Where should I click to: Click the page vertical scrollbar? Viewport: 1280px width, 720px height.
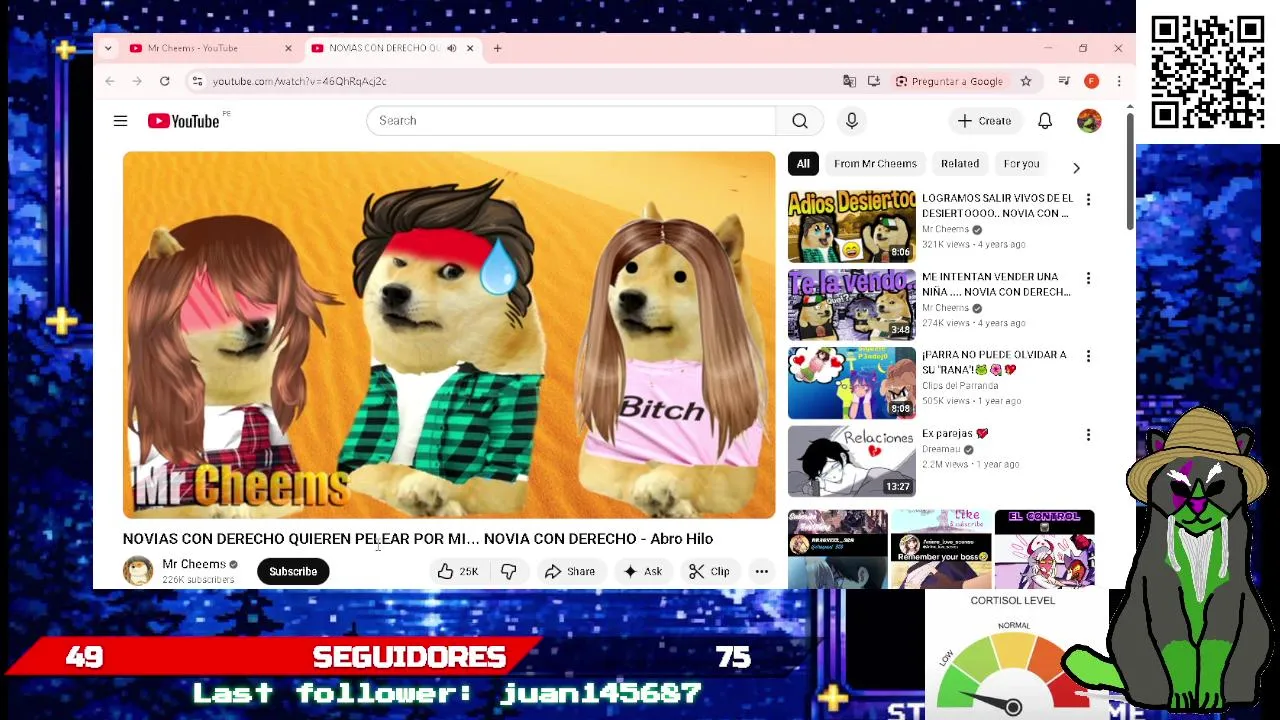click(1130, 170)
